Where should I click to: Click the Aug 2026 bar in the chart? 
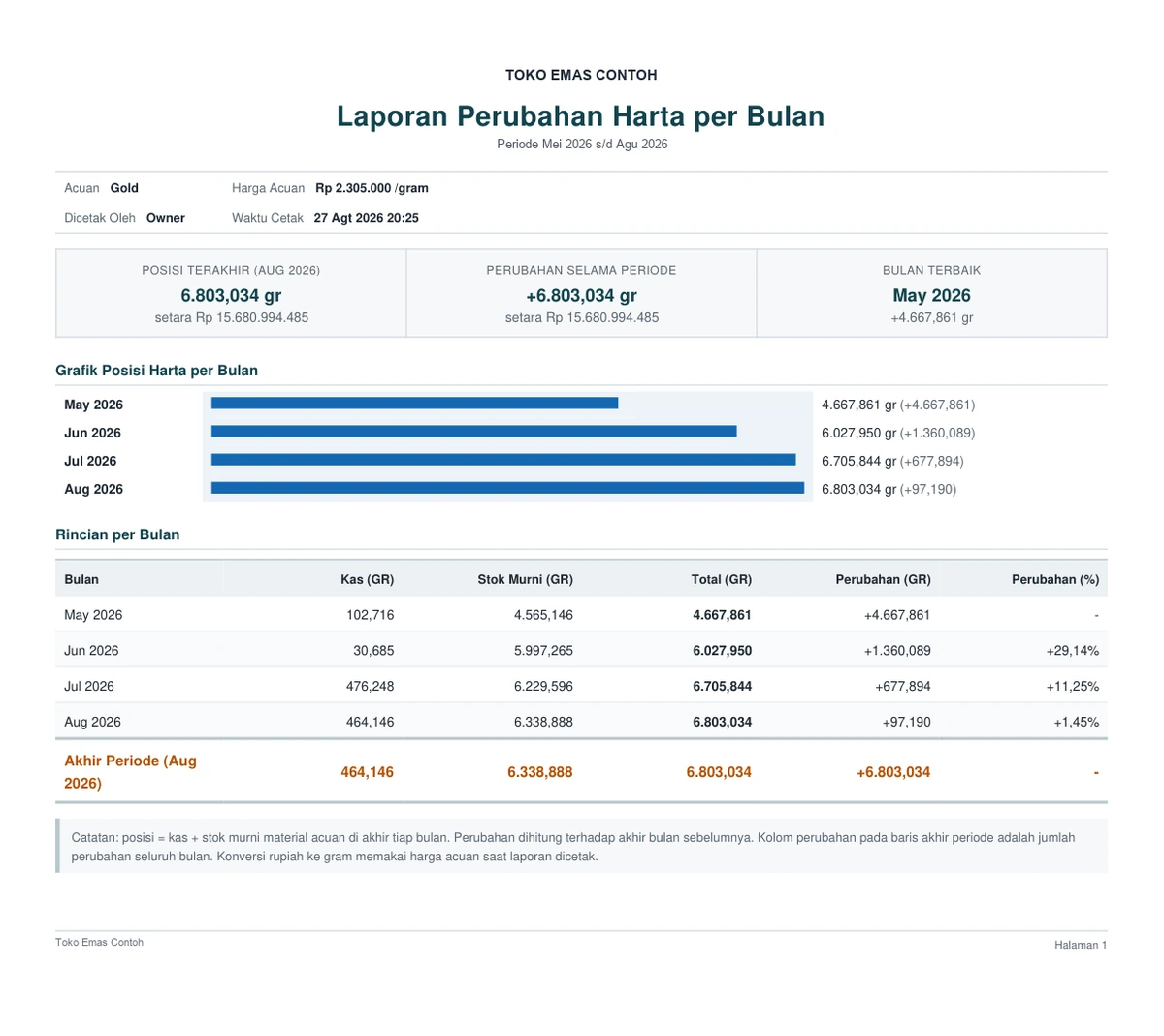pyautogui.click(x=507, y=487)
